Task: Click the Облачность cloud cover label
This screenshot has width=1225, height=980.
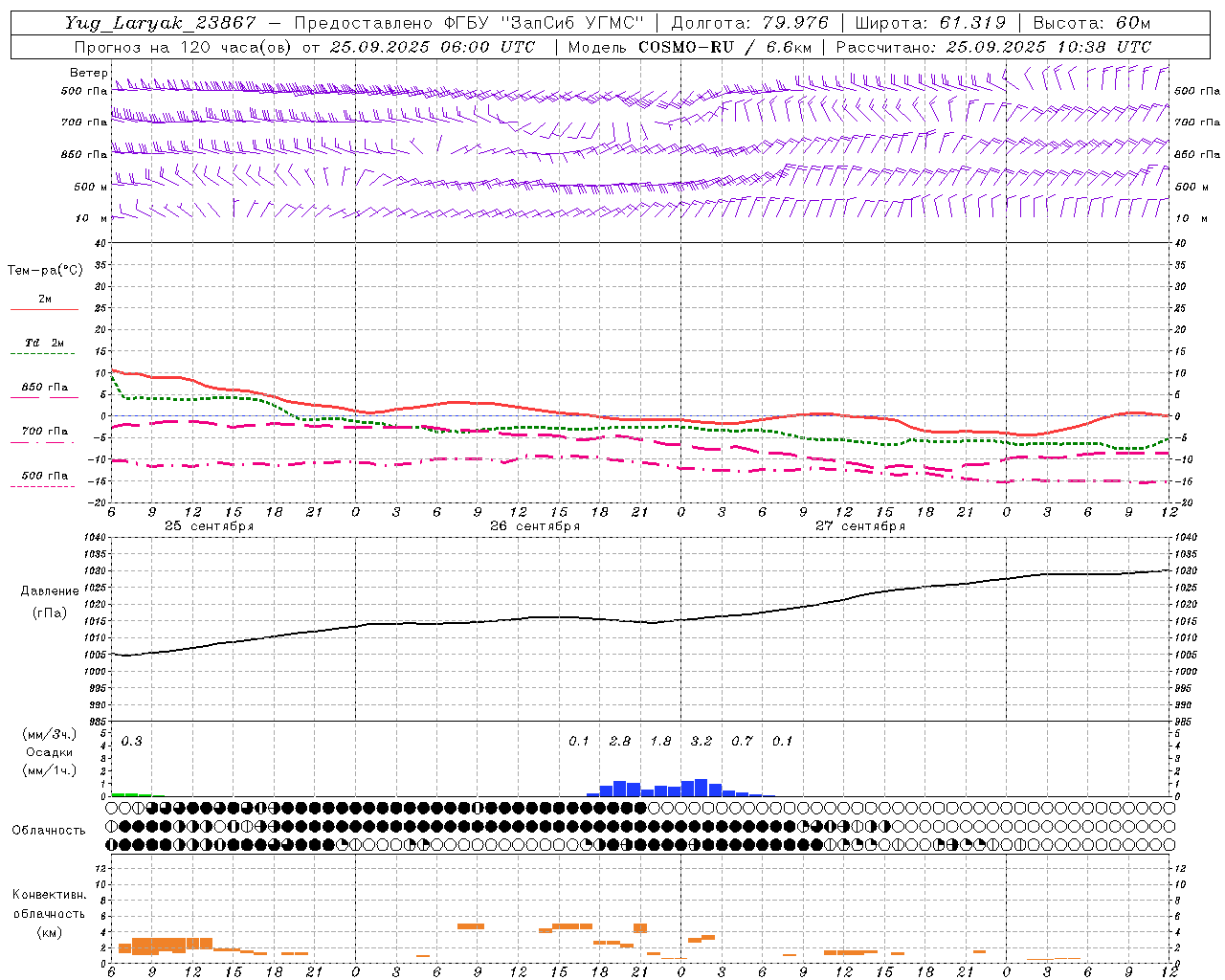Action: click(49, 830)
